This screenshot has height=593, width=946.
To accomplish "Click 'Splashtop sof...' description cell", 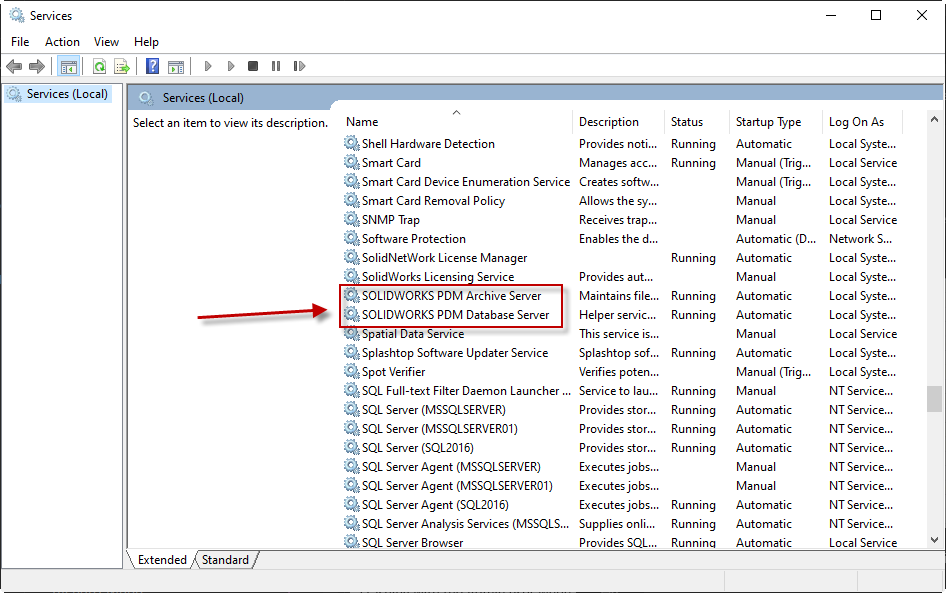I will (x=619, y=352).
